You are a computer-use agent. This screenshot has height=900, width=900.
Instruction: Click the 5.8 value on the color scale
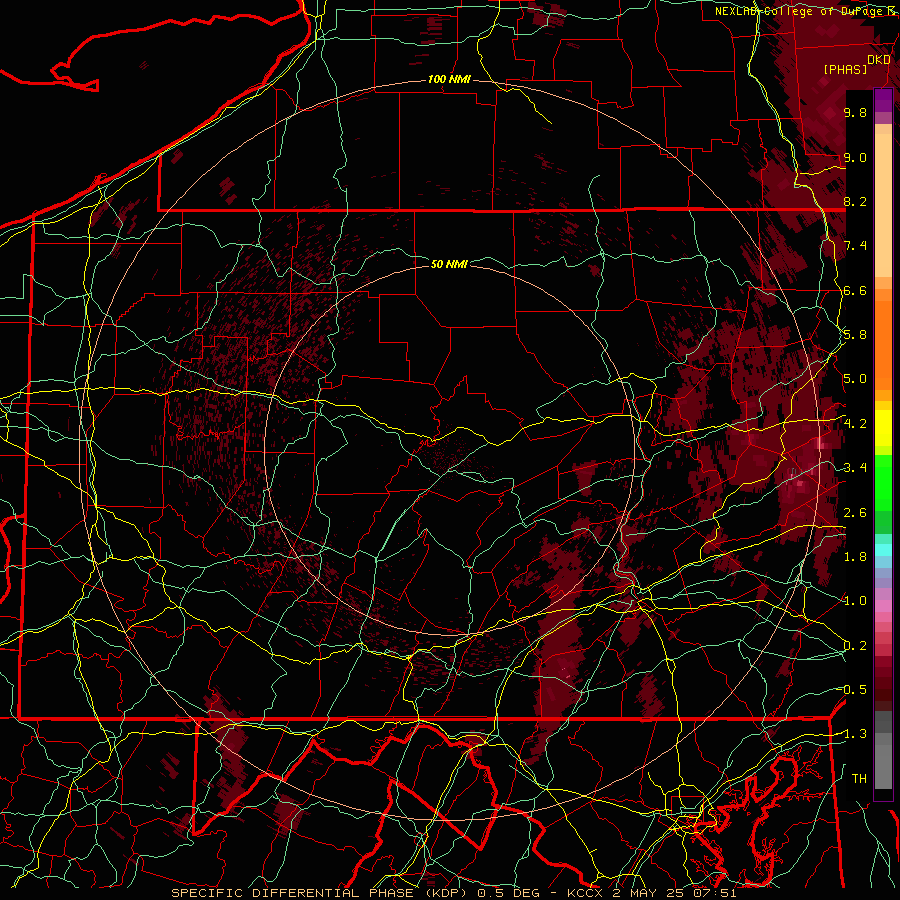tap(855, 335)
